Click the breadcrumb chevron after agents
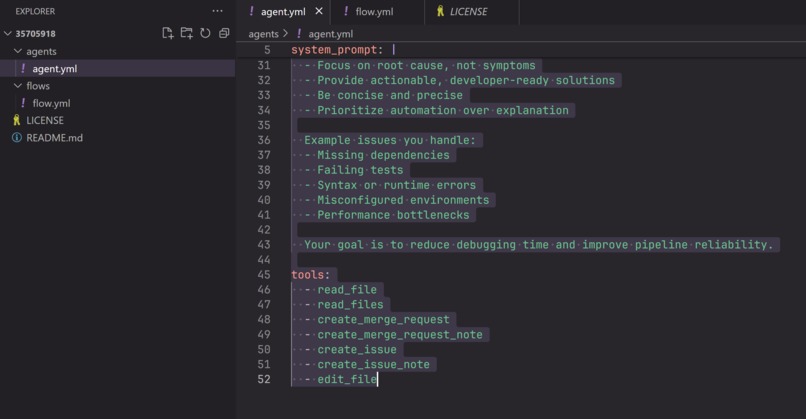Screen dimensions: 806x419 (x=286, y=33)
